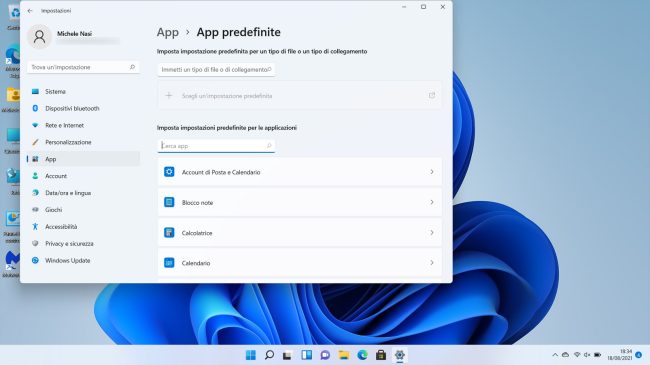The width and height of the screenshot is (650, 365).
Task: Click the Sistema monitor icon
Action: [35, 91]
